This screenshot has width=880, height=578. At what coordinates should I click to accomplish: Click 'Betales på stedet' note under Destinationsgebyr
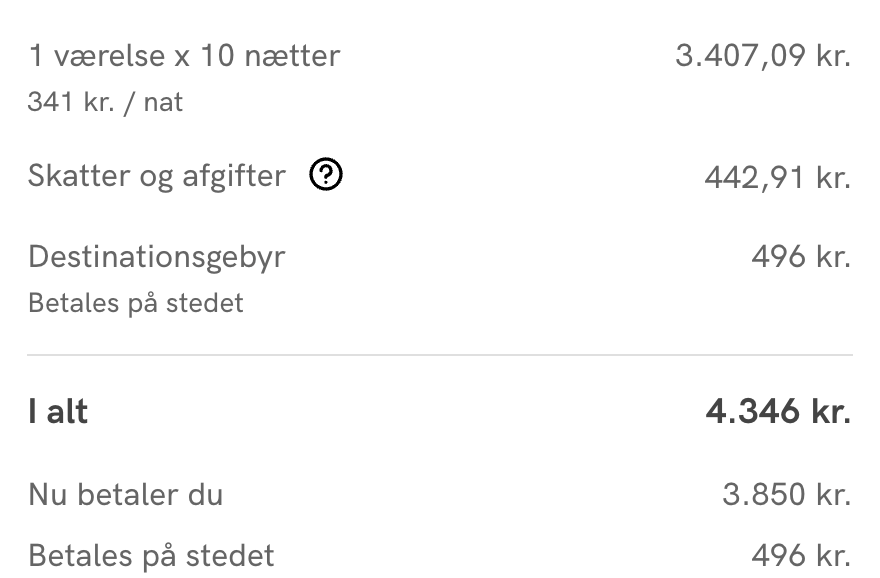[136, 303]
